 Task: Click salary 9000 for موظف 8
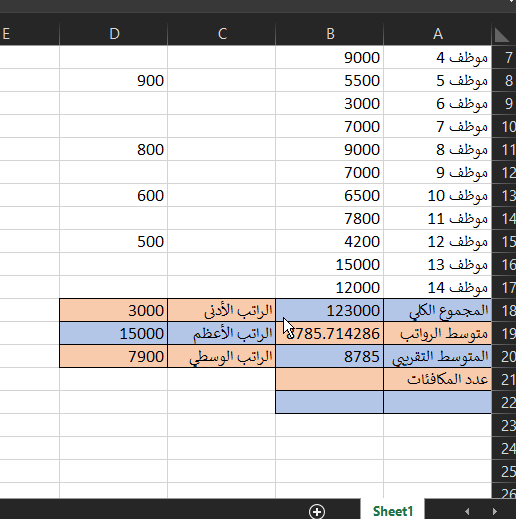click(330, 149)
